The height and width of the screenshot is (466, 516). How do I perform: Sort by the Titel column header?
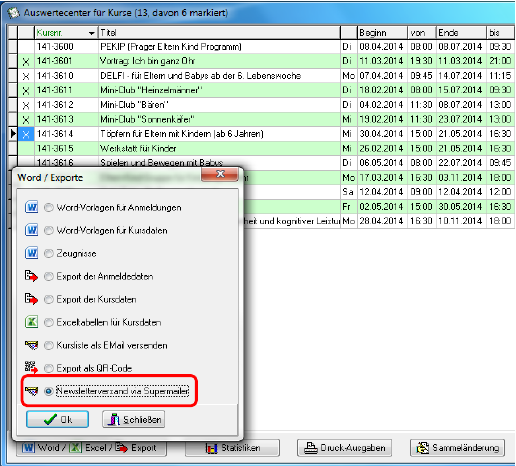[219, 33]
